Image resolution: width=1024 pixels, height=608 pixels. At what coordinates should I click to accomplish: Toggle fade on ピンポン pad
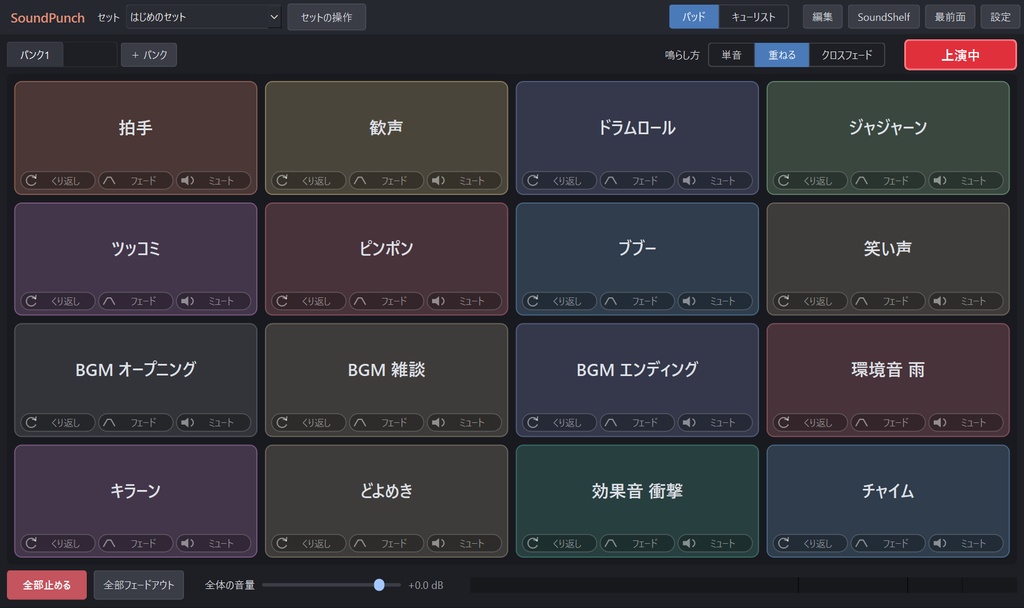tap(386, 301)
